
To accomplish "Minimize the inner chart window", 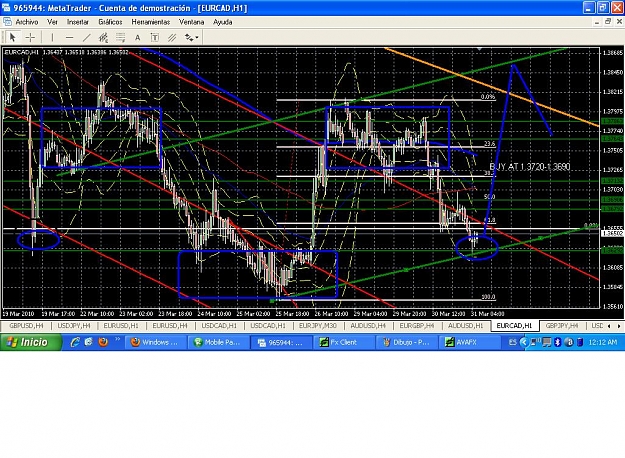I will [597, 22].
